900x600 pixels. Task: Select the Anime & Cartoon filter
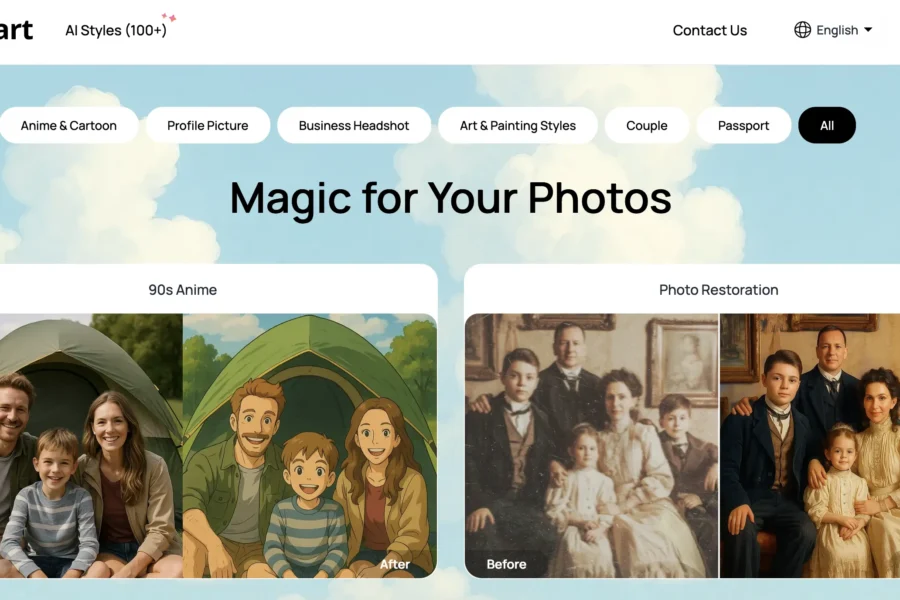click(68, 125)
